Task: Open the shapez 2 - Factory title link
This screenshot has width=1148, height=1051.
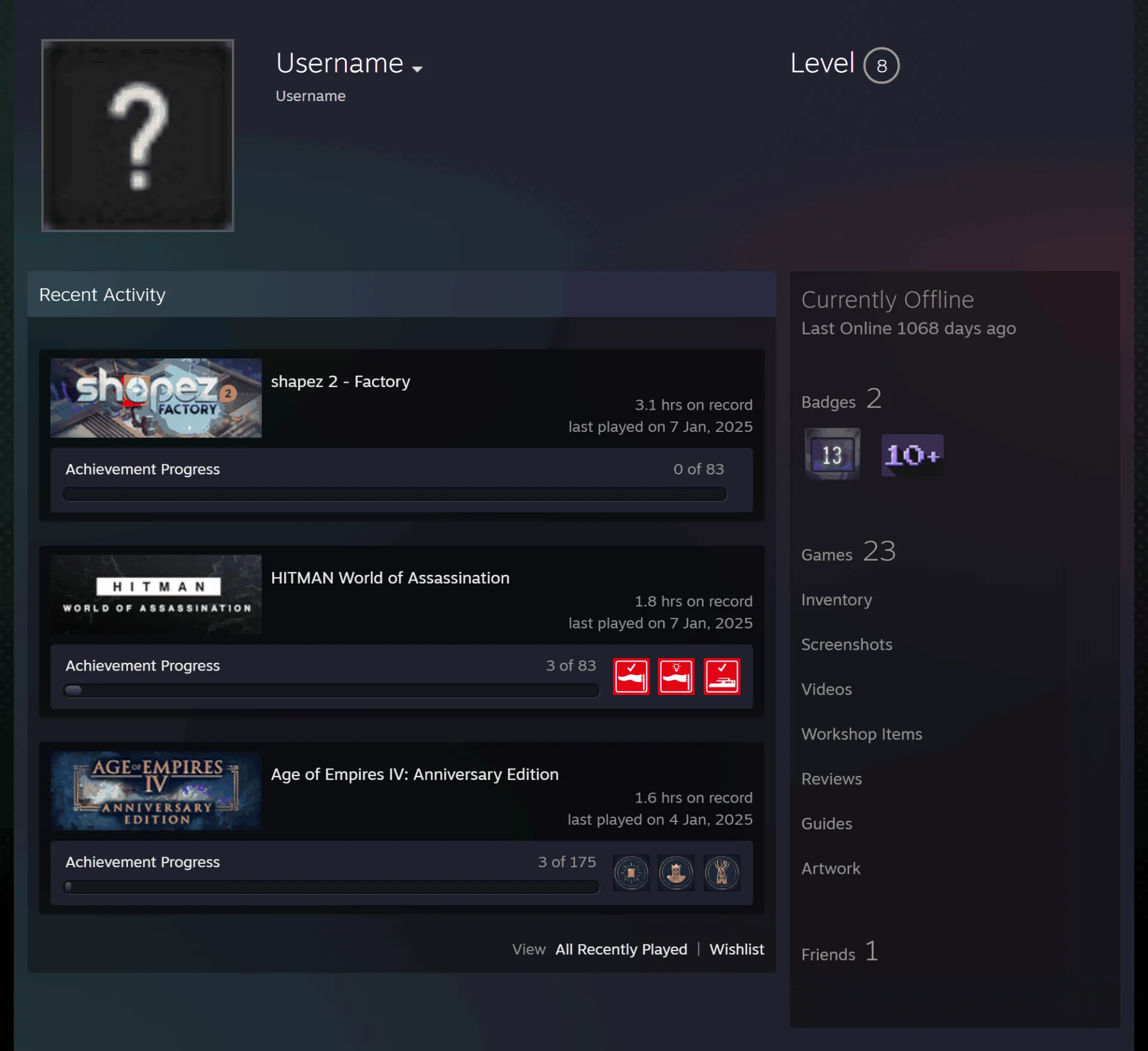Action: 340,382
